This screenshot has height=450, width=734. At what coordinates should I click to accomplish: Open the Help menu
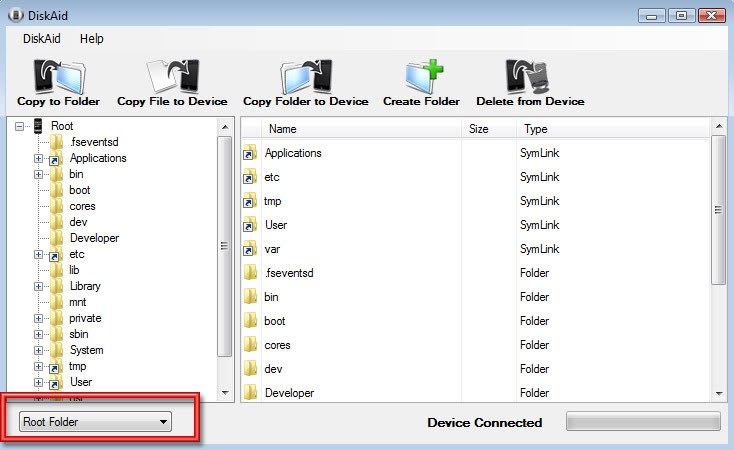(91, 38)
